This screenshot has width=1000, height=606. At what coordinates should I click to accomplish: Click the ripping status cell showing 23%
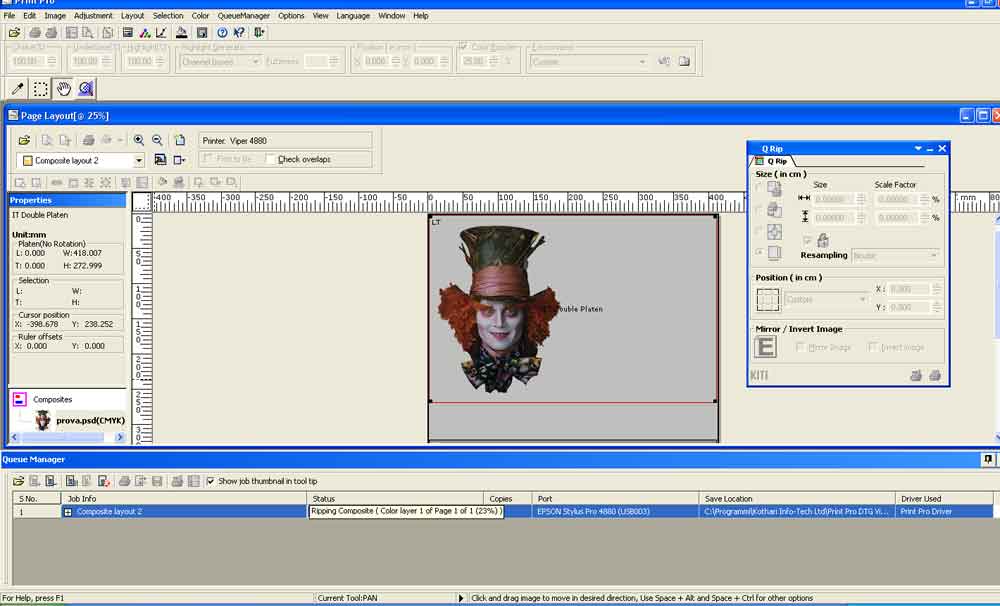click(406, 512)
